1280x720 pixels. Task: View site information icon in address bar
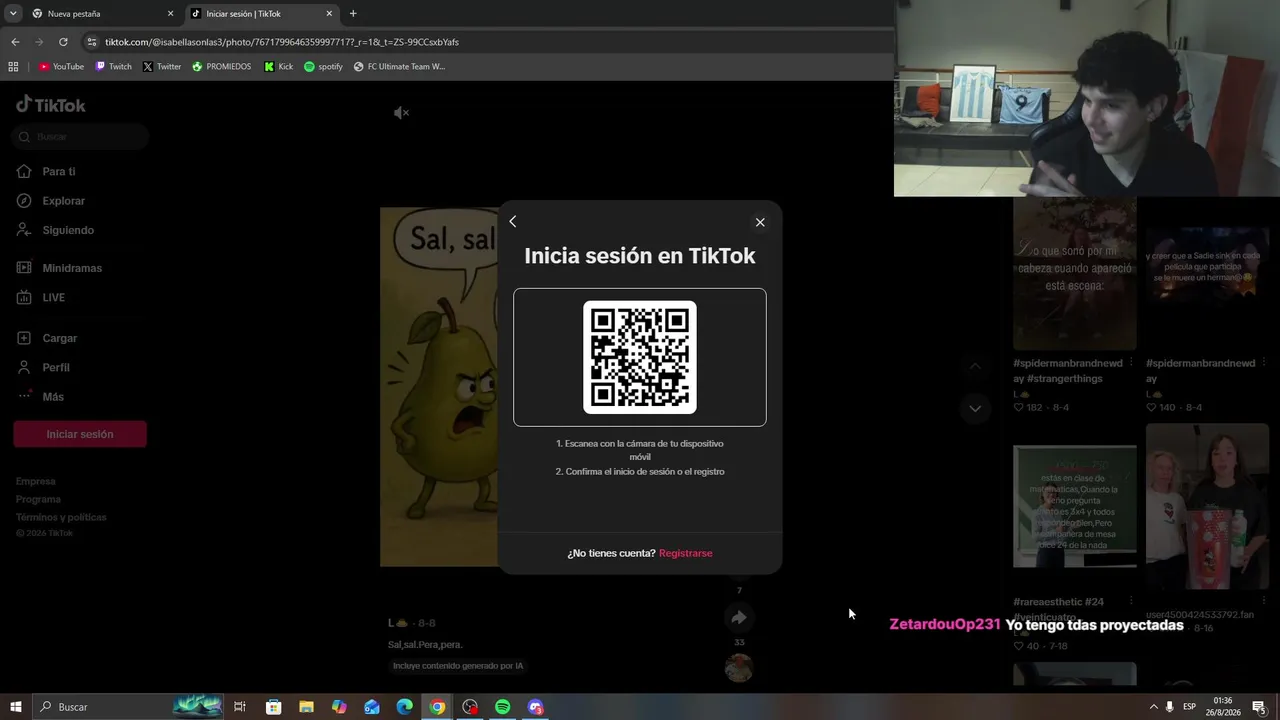click(x=92, y=42)
